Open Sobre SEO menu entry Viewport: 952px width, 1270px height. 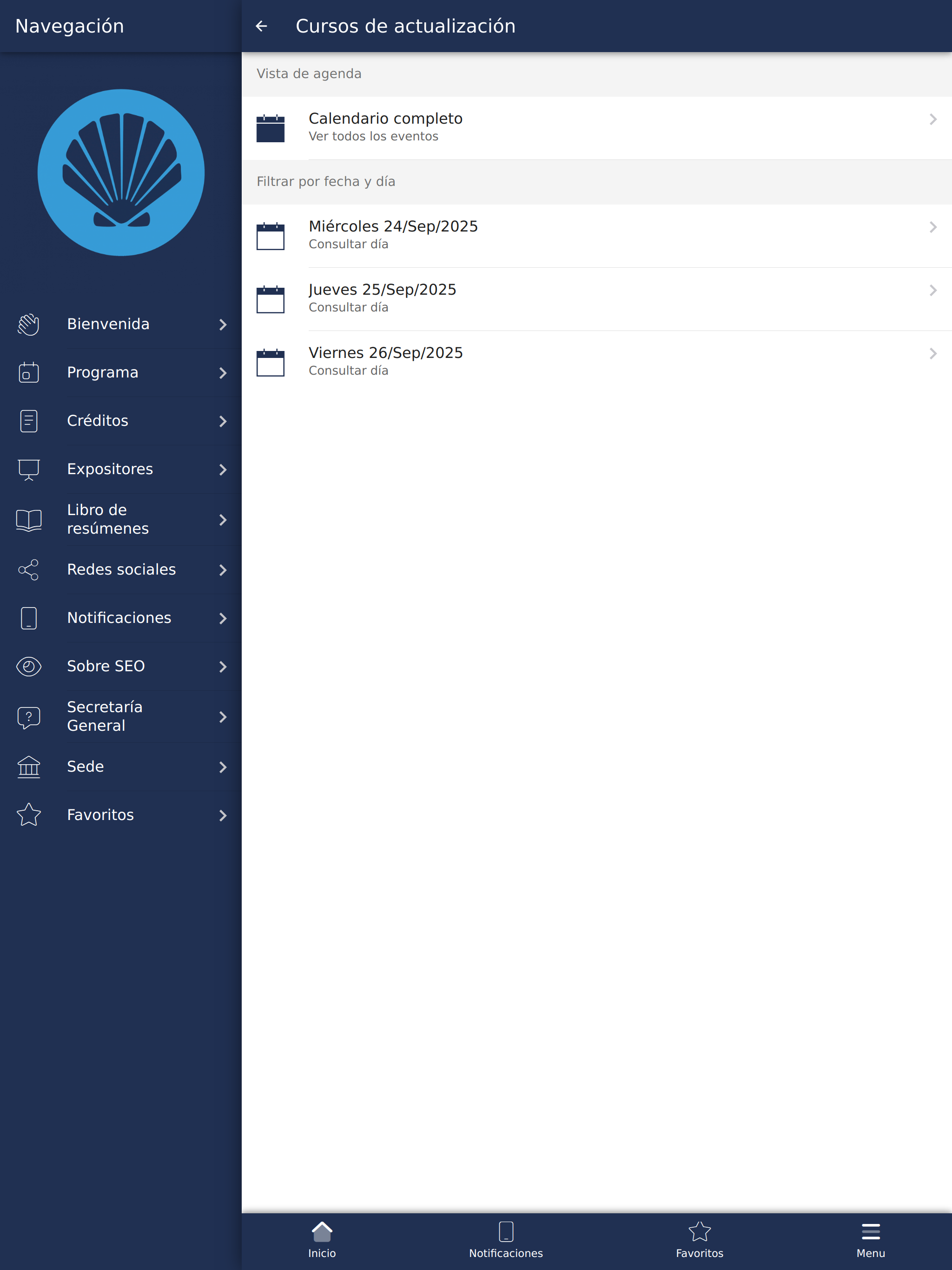click(x=120, y=667)
